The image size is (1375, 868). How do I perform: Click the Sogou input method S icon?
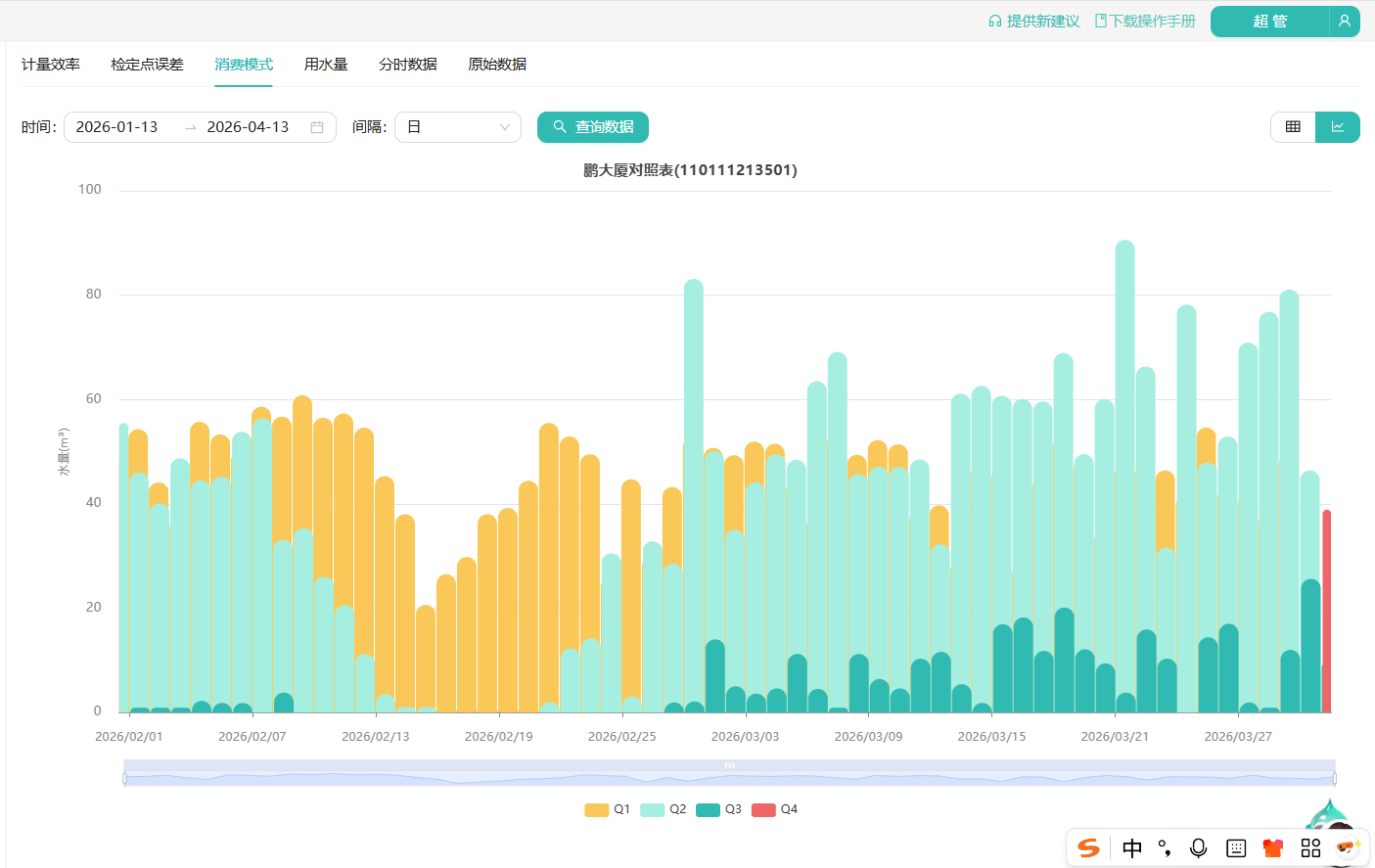(1089, 848)
